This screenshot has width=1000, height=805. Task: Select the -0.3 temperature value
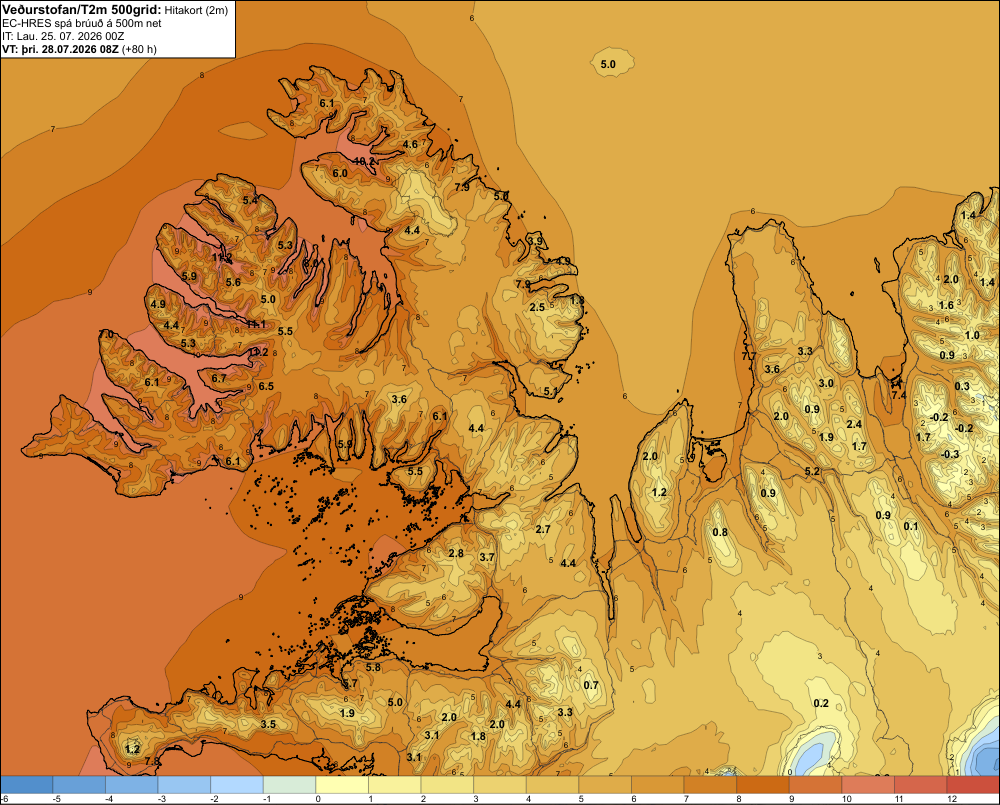pos(950,454)
